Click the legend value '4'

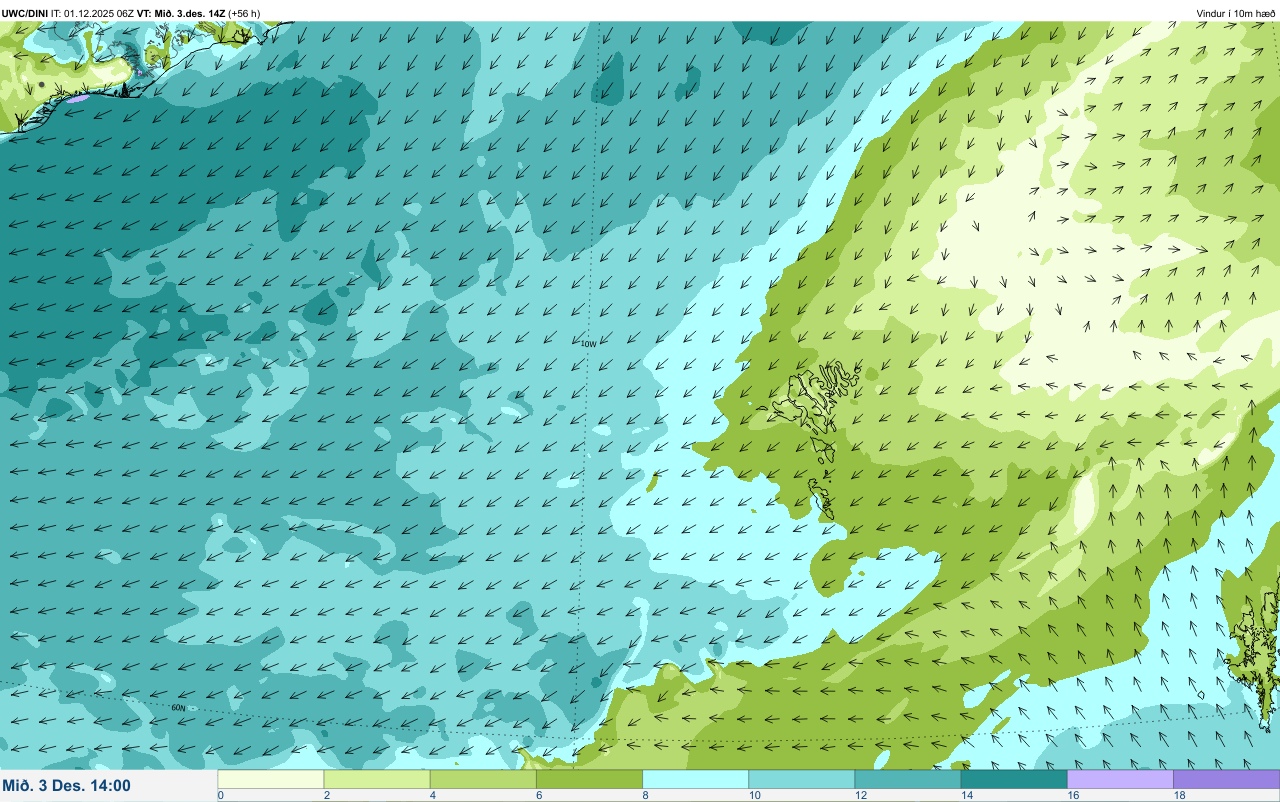(x=432, y=796)
